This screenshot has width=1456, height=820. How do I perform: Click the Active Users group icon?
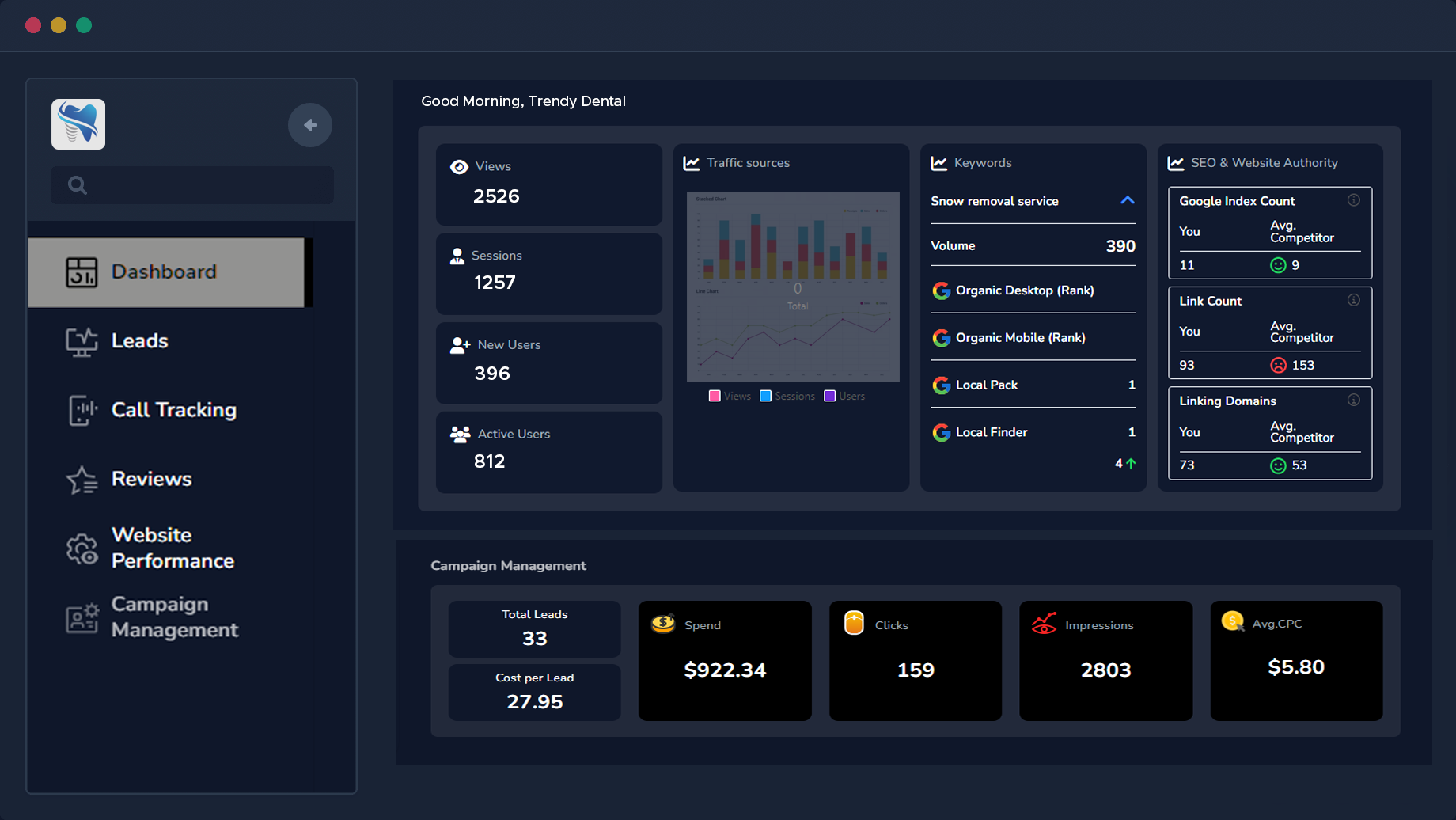click(460, 434)
